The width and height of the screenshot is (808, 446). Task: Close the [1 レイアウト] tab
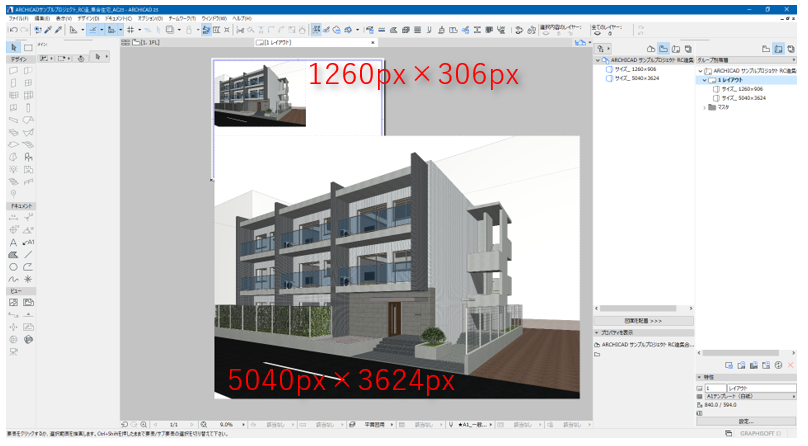[373, 43]
